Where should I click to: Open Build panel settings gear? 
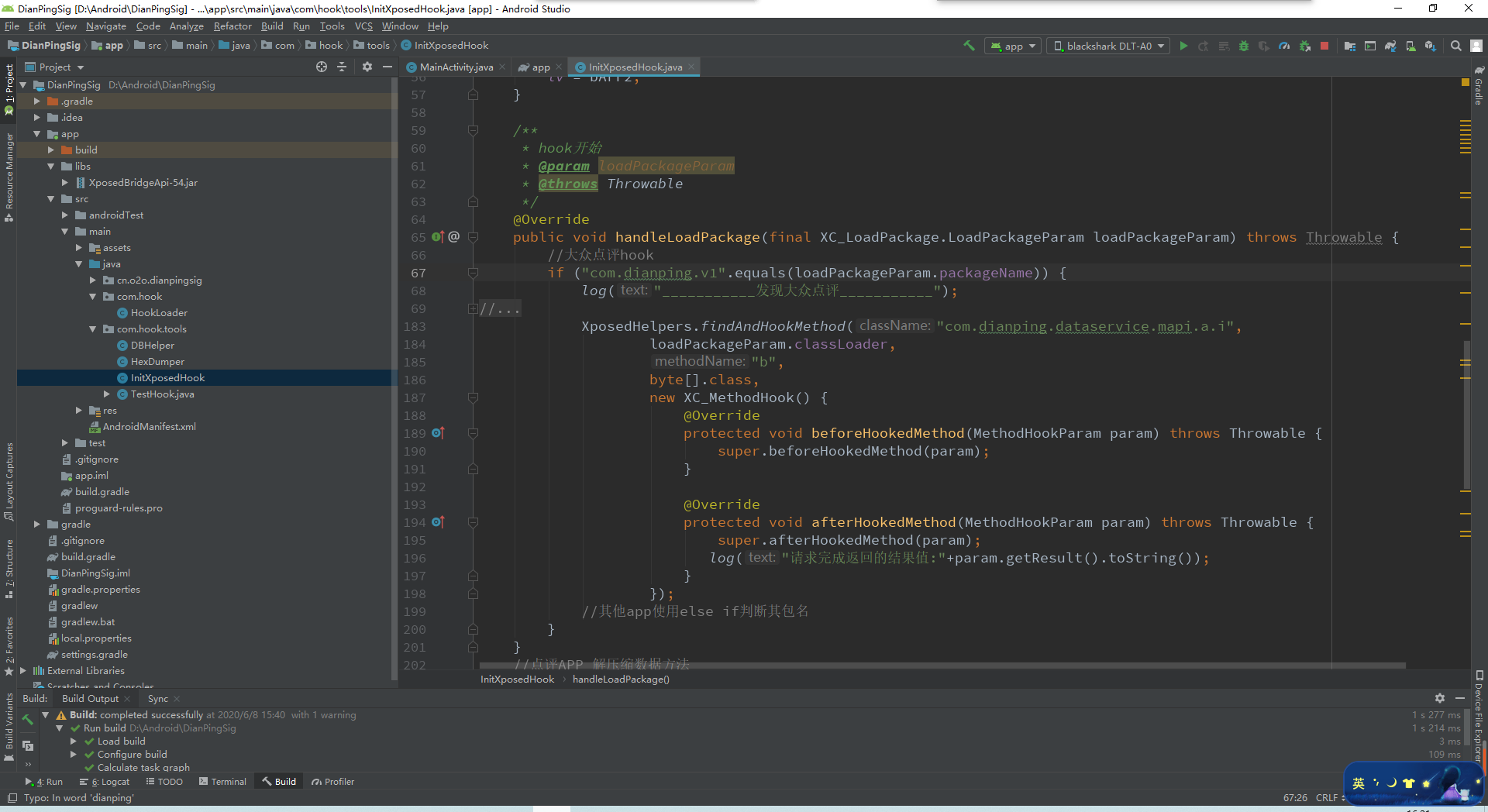coord(1440,698)
